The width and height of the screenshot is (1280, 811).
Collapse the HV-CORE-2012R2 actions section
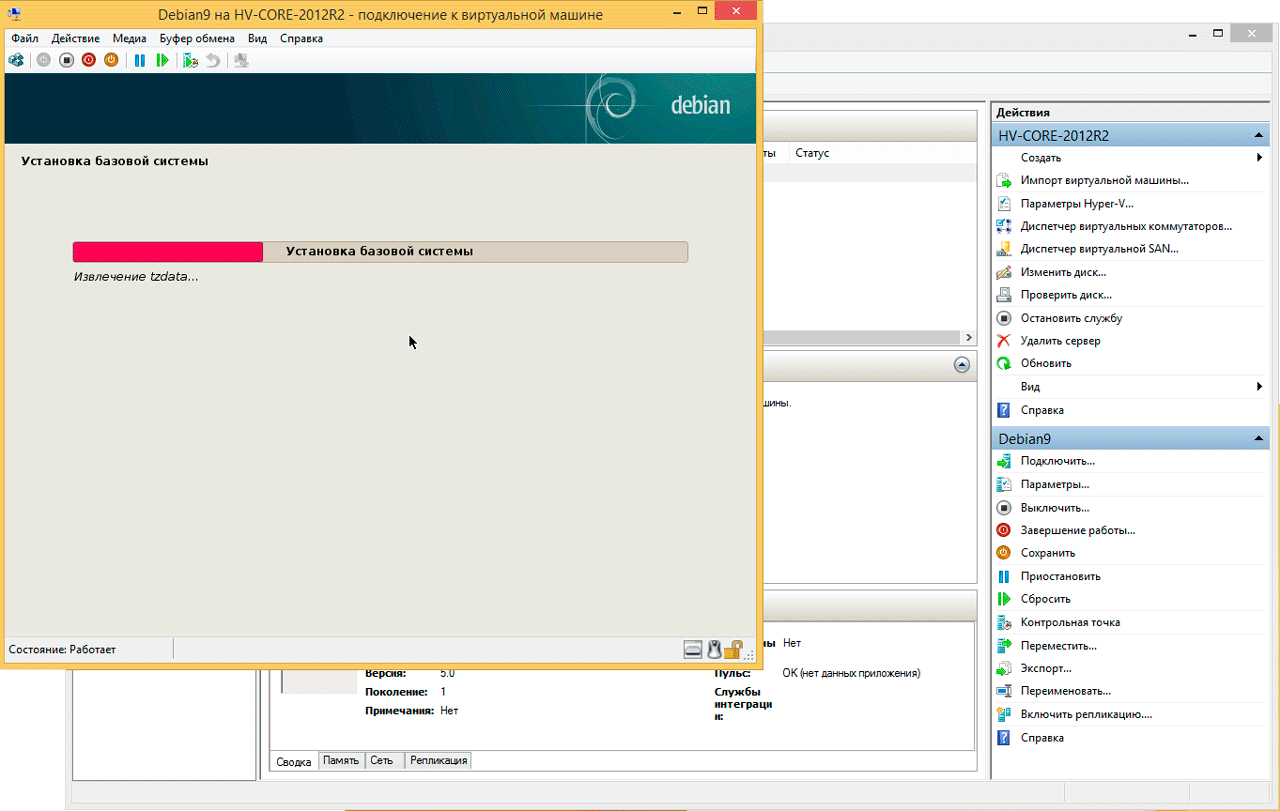click(x=1260, y=135)
